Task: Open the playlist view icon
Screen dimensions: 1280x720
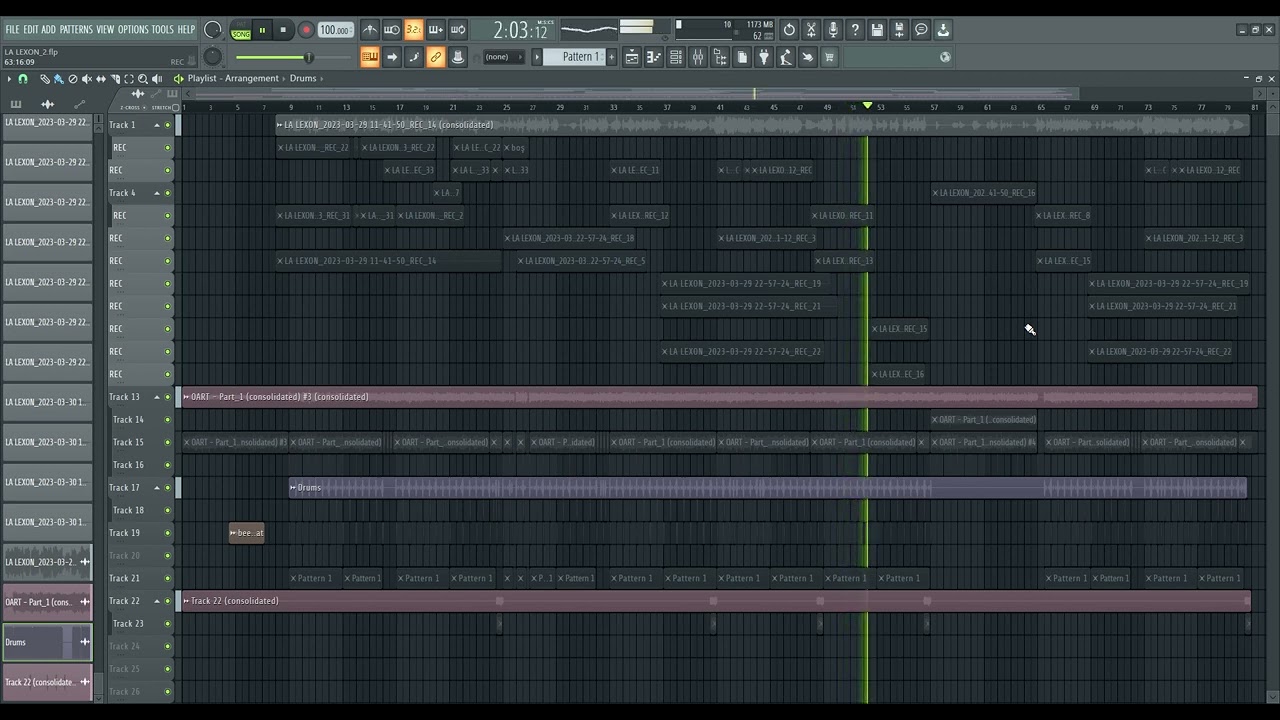Action: pos(632,57)
